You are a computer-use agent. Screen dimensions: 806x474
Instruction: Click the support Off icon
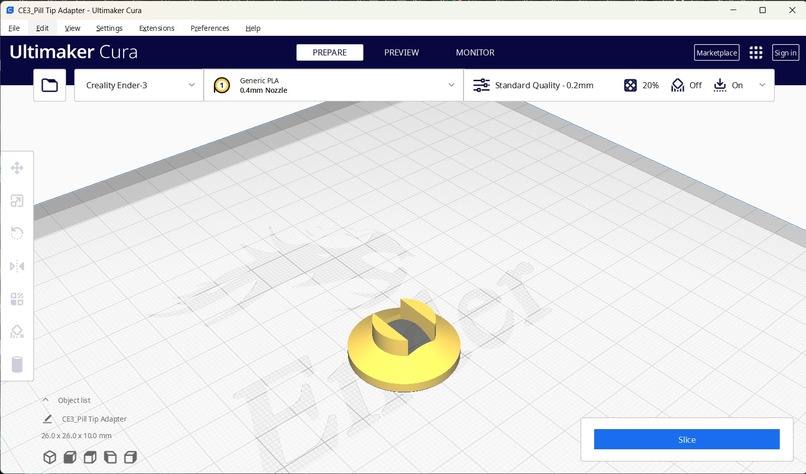tap(677, 85)
